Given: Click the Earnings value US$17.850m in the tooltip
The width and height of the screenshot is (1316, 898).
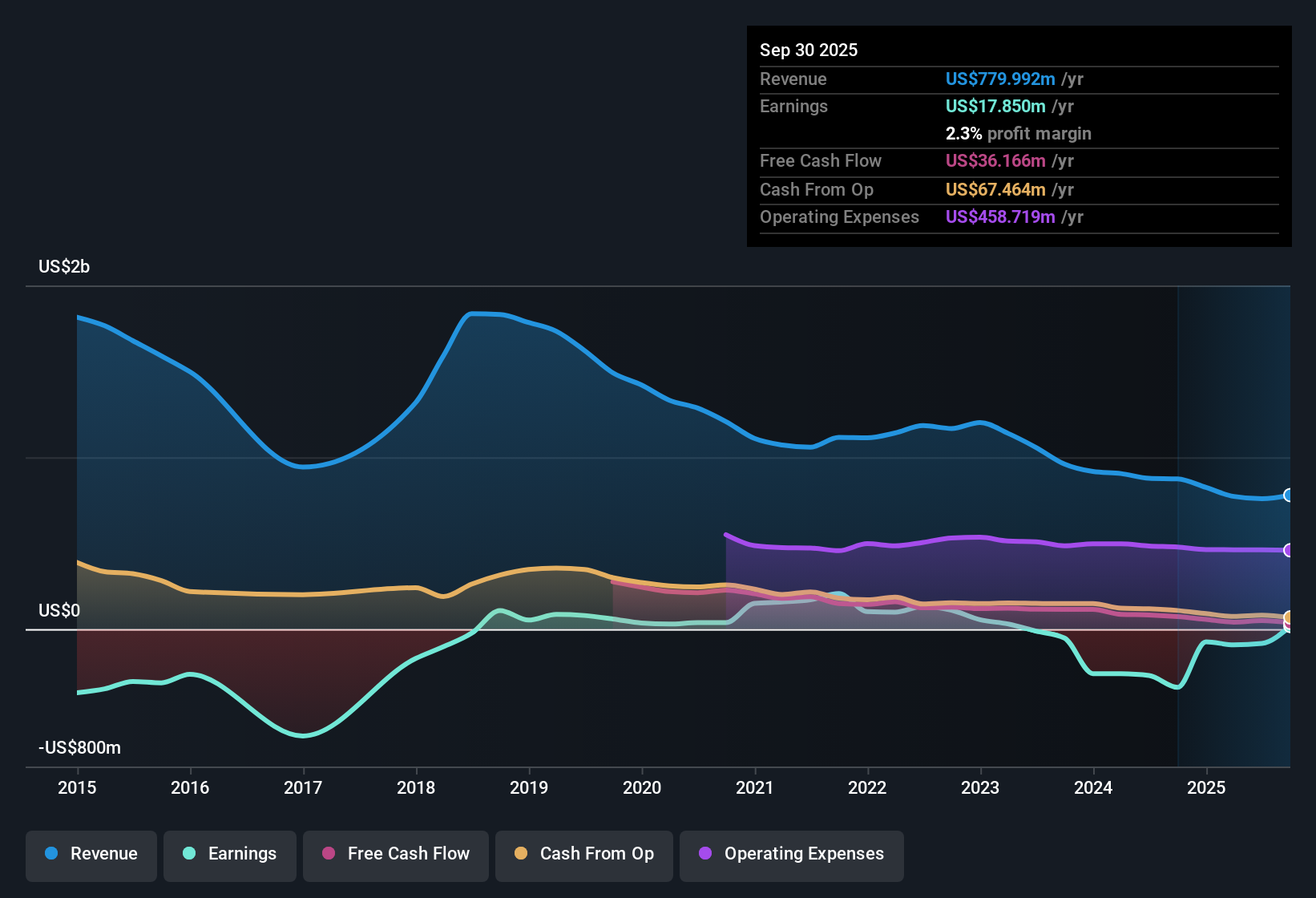Looking at the screenshot, I should 995,106.
